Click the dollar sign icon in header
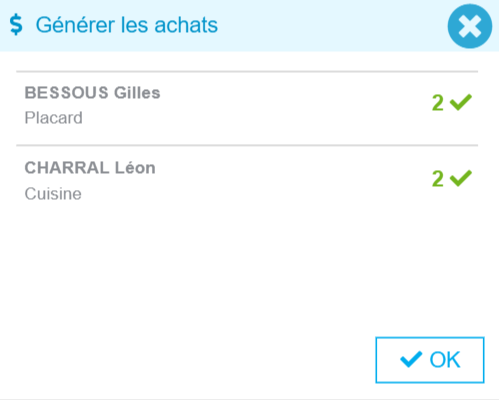Screen dimensions: 499x400 (x=16, y=25)
